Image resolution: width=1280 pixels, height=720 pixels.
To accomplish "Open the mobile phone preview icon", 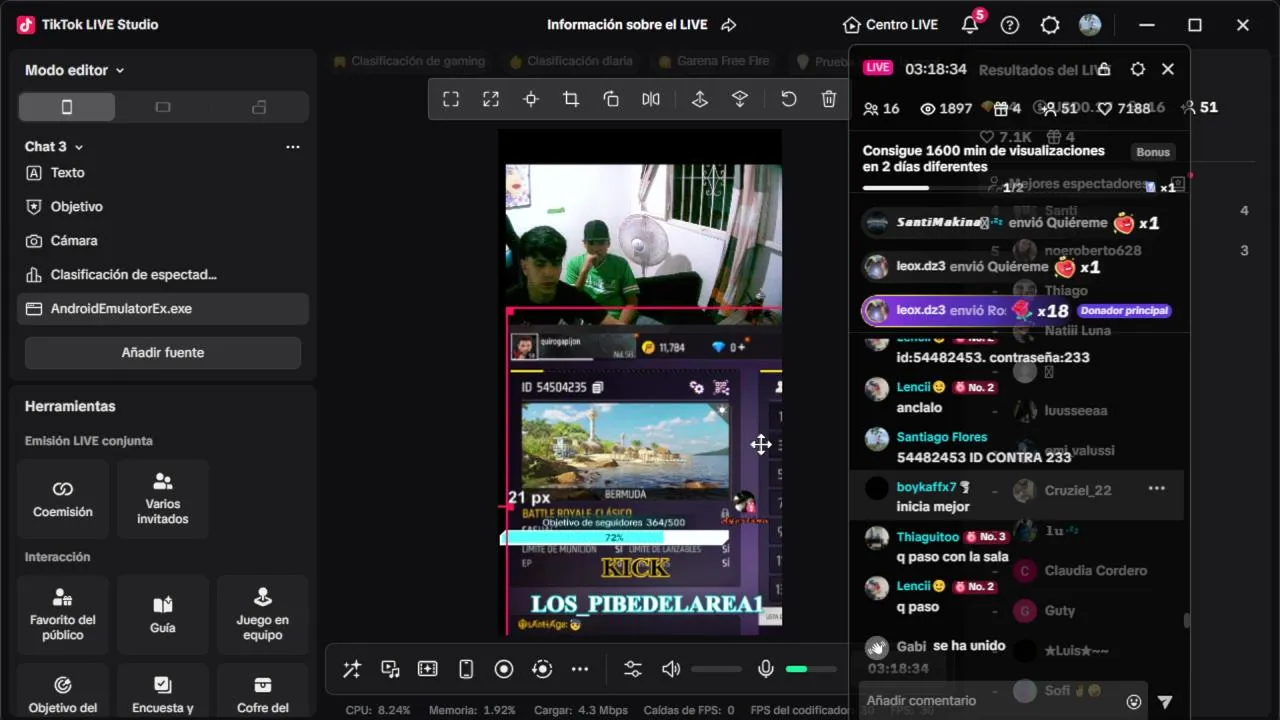I will click(x=466, y=669).
